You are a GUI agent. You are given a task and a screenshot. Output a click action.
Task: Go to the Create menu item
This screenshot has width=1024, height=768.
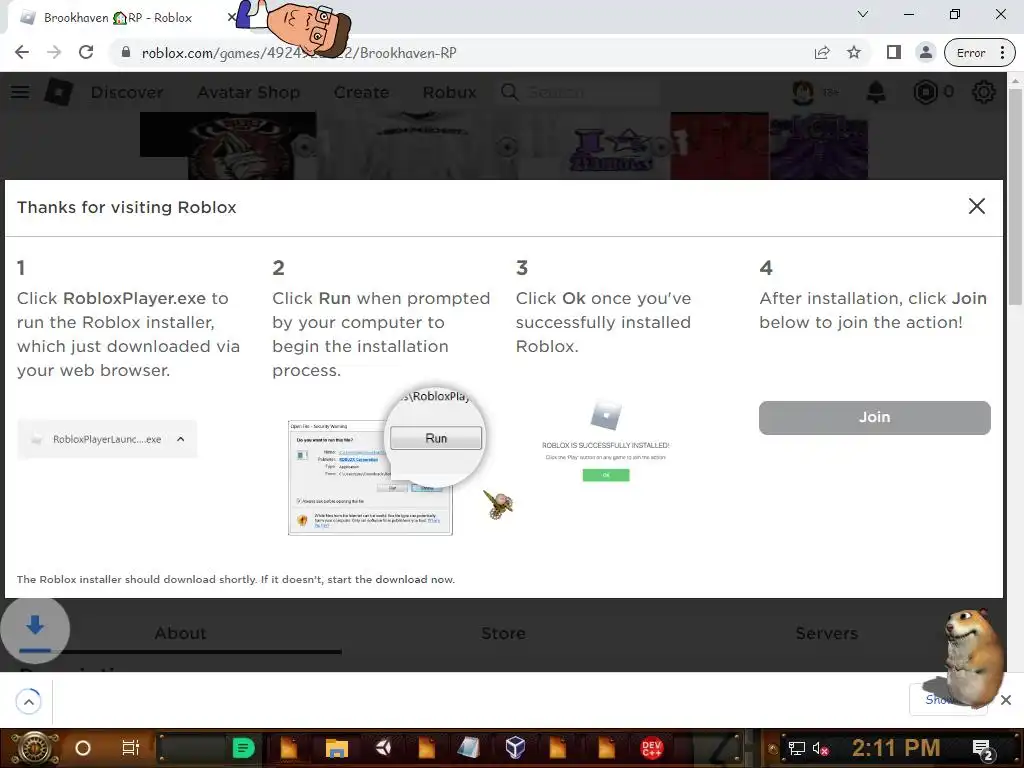point(361,92)
